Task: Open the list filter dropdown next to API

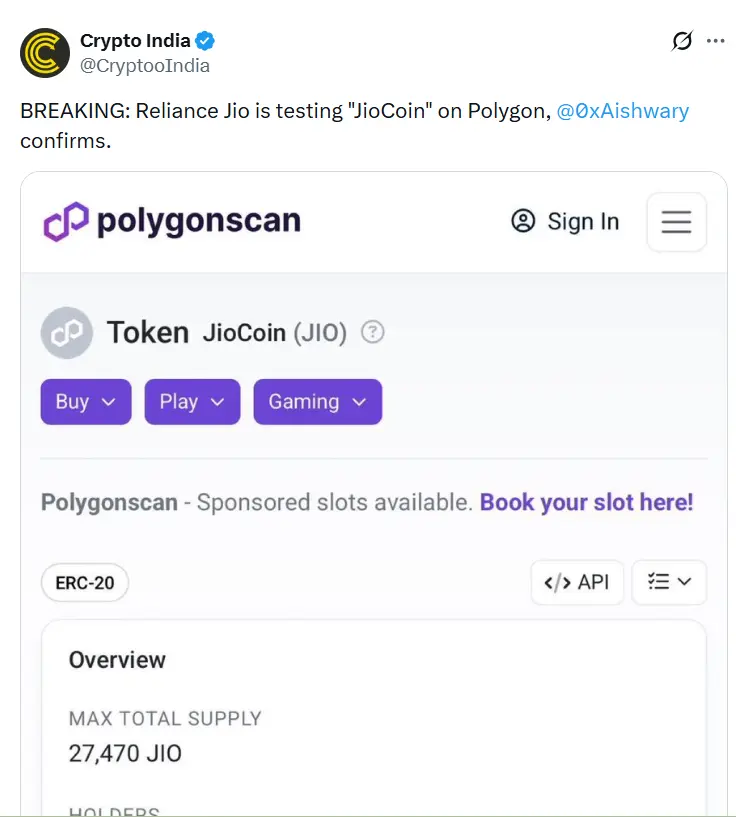Action: point(668,582)
